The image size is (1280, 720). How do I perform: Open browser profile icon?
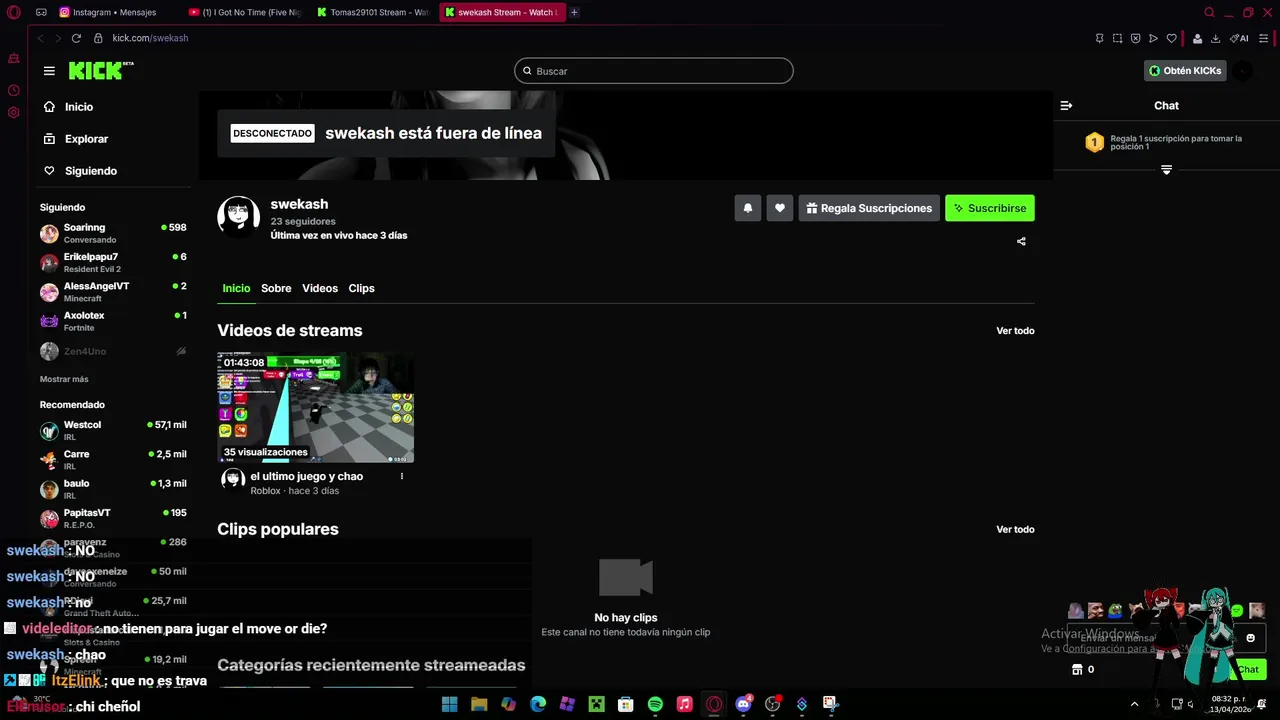(1198, 38)
